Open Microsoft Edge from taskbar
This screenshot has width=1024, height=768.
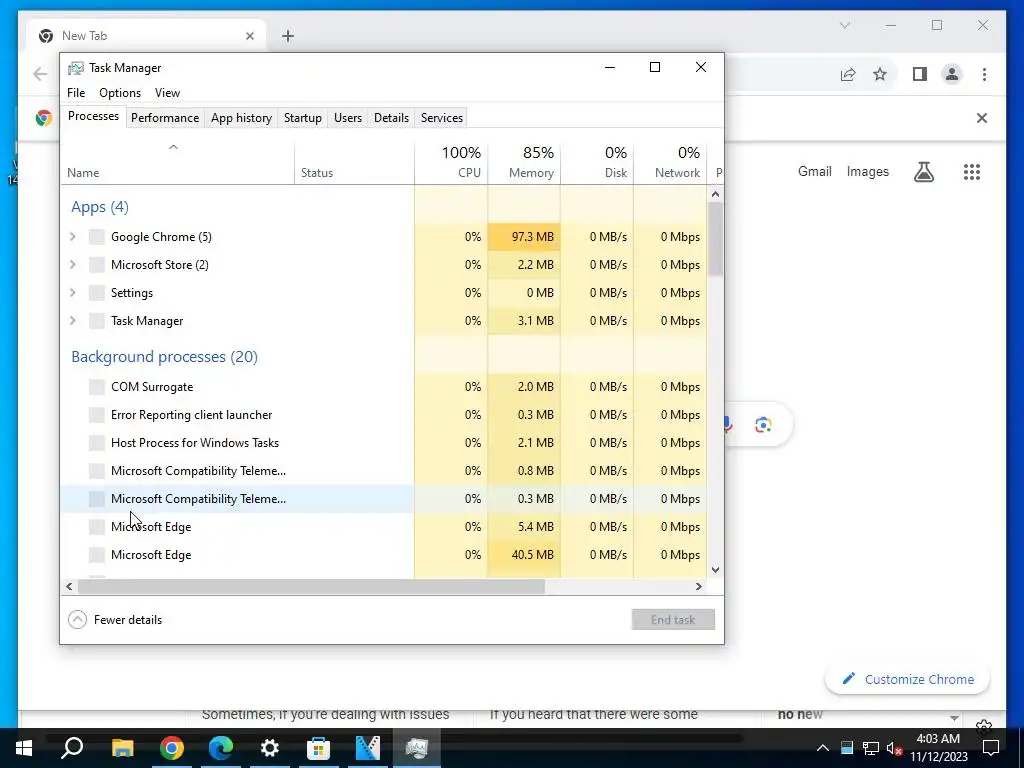(x=221, y=748)
